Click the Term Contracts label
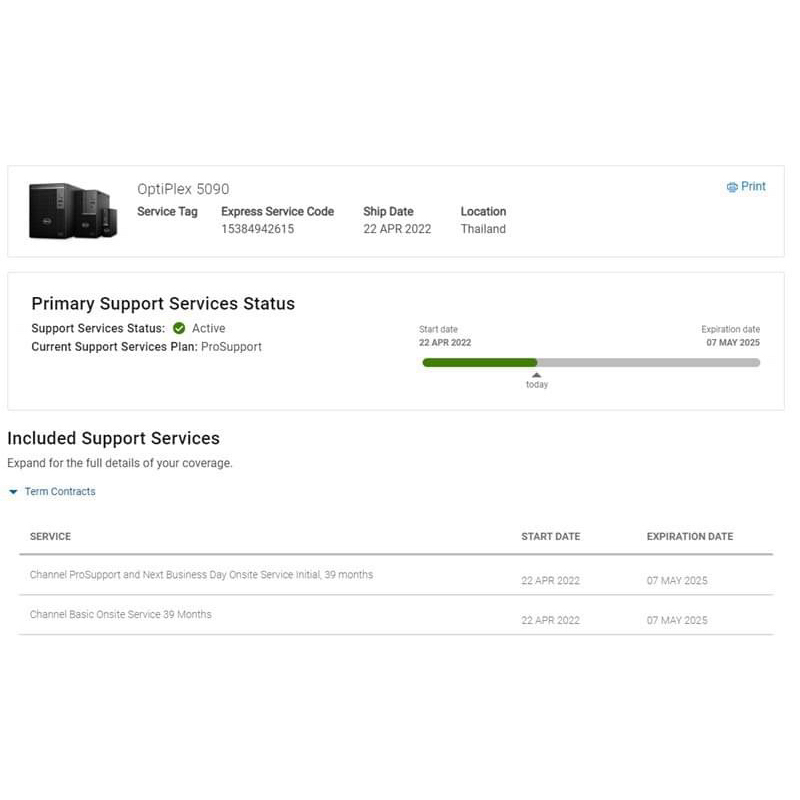Viewport: 800px width, 800px height. coord(60,492)
